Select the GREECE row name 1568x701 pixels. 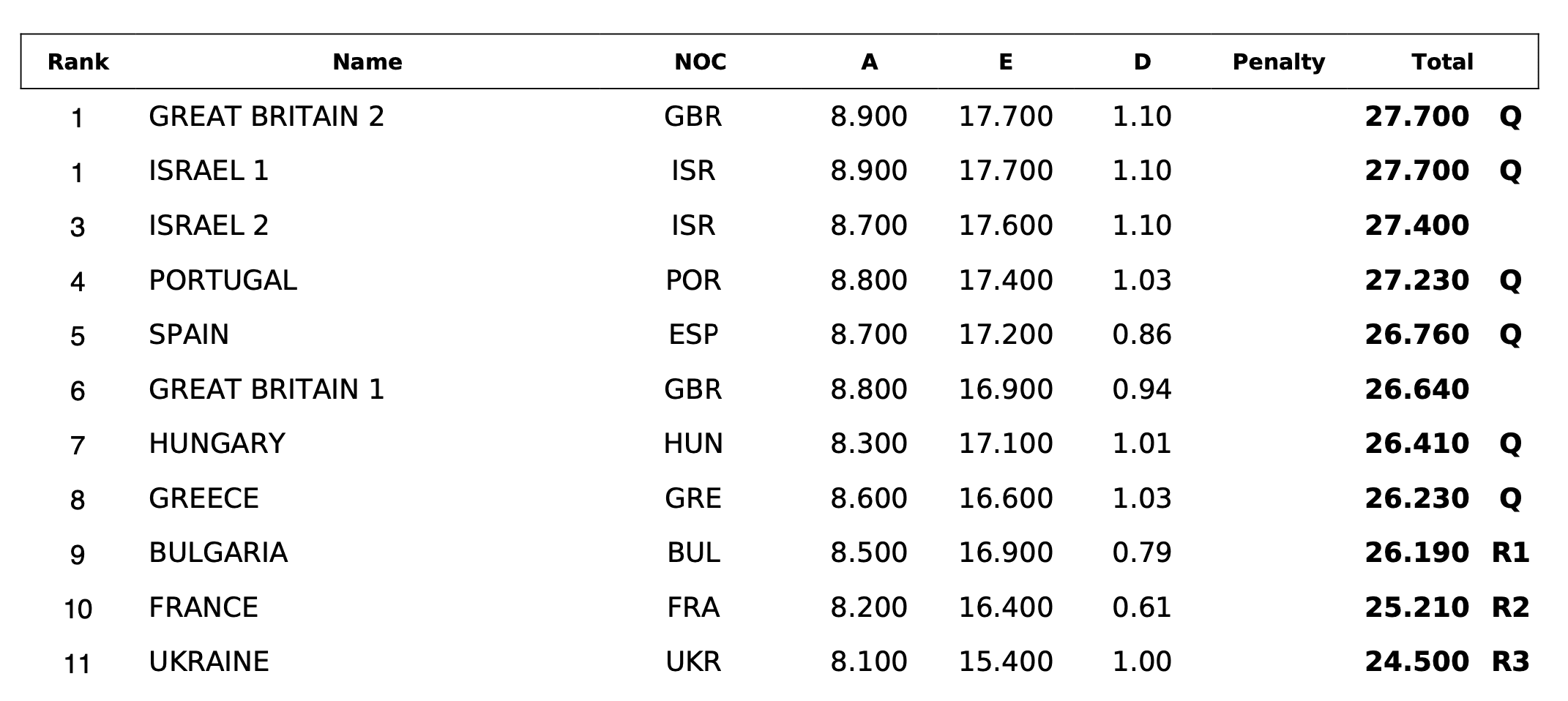pyautogui.click(x=204, y=498)
